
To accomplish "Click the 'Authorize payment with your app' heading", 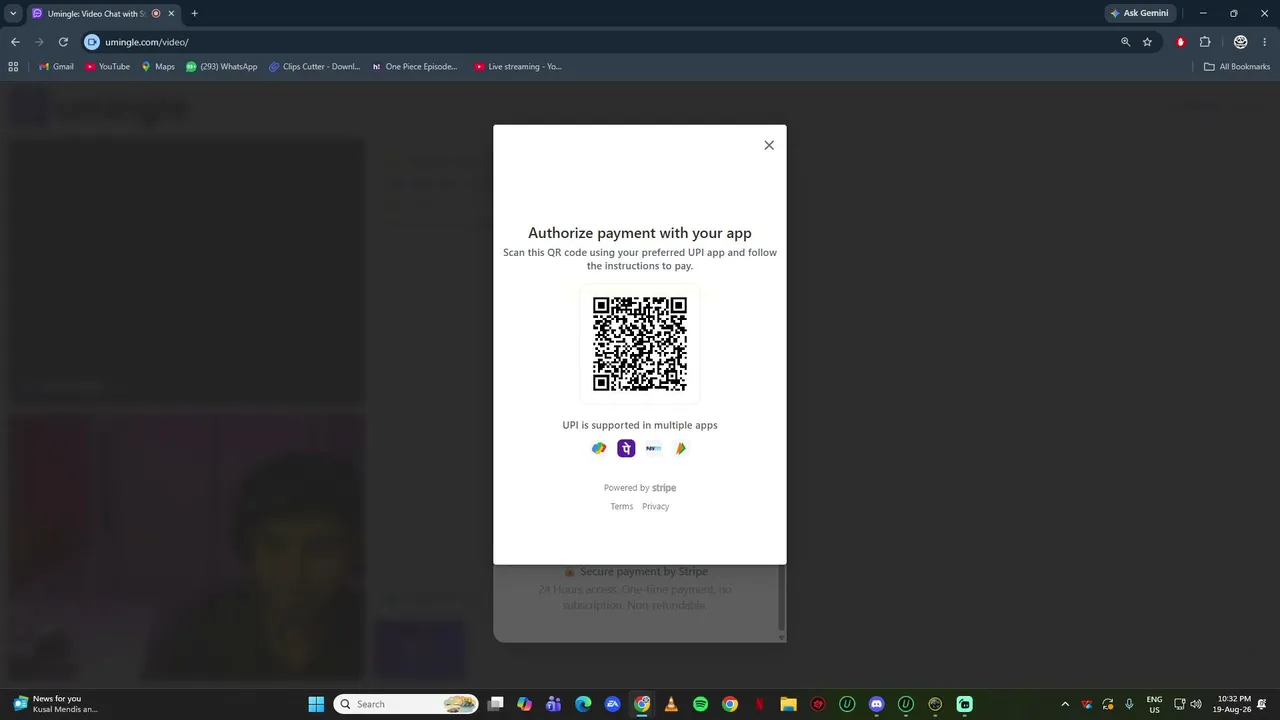I will 640,233.
